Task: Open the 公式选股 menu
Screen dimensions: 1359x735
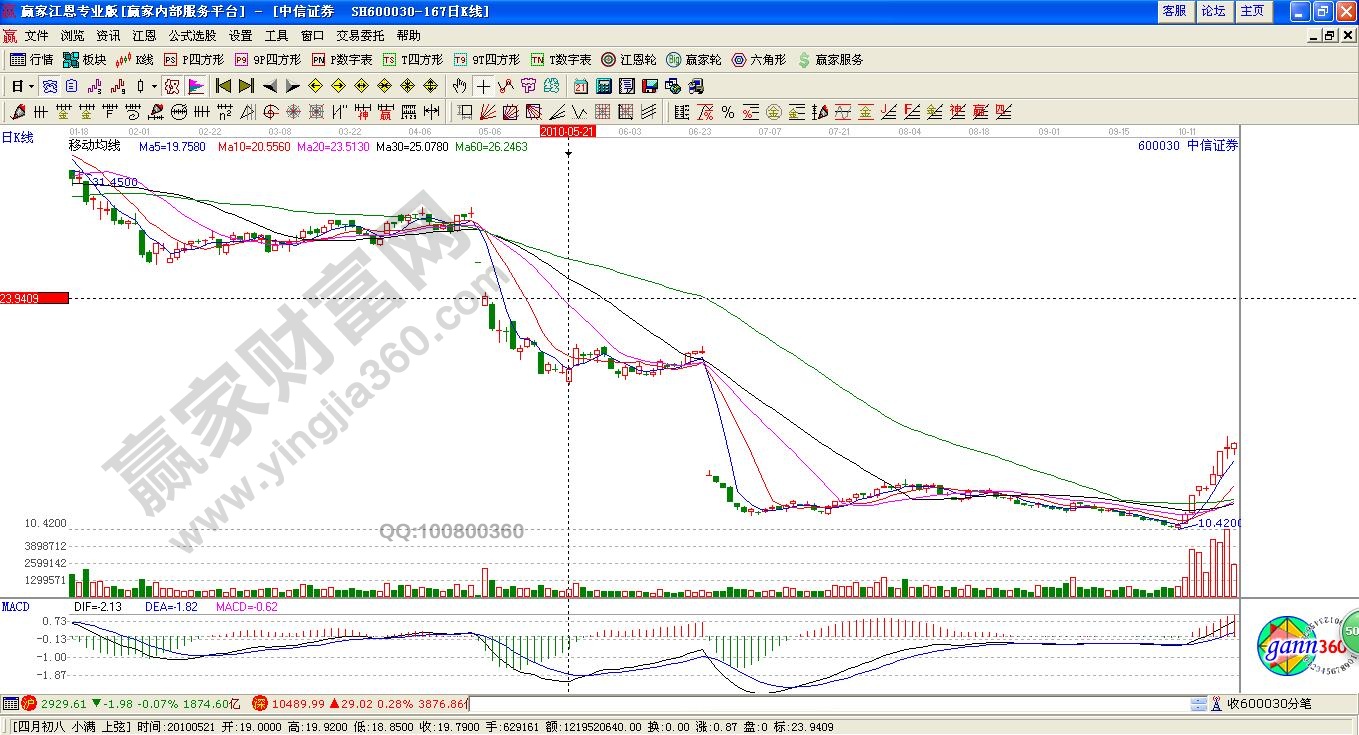Action: pos(191,35)
